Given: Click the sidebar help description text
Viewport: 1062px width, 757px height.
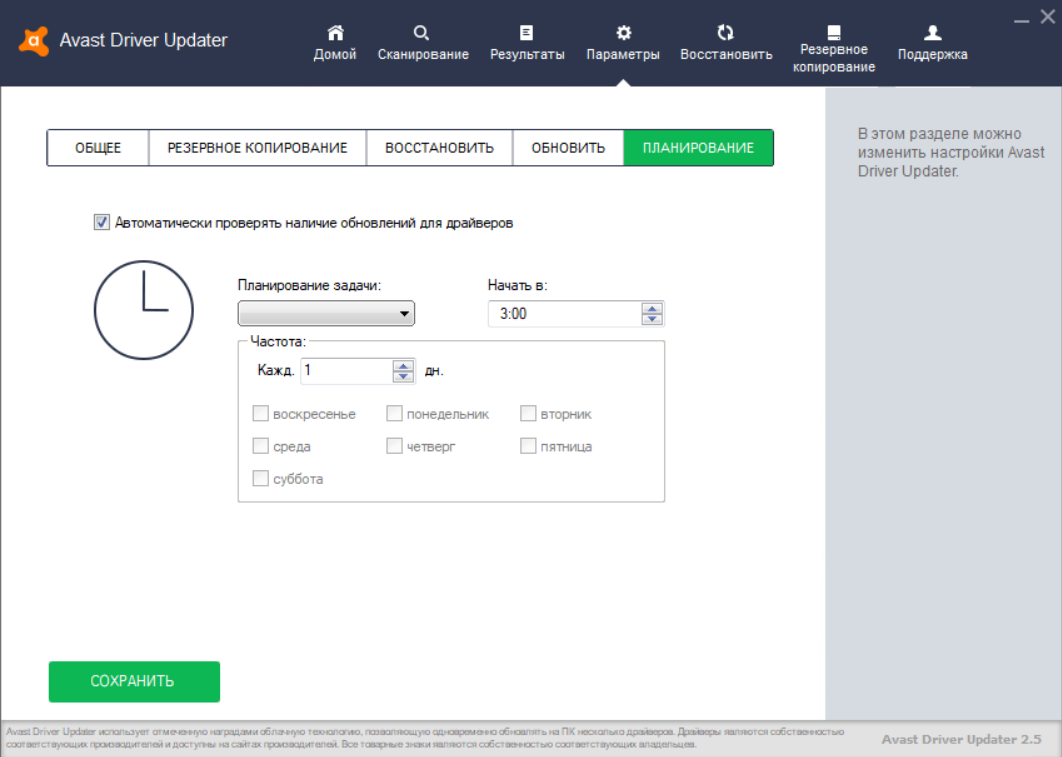Looking at the screenshot, I should click(x=951, y=152).
